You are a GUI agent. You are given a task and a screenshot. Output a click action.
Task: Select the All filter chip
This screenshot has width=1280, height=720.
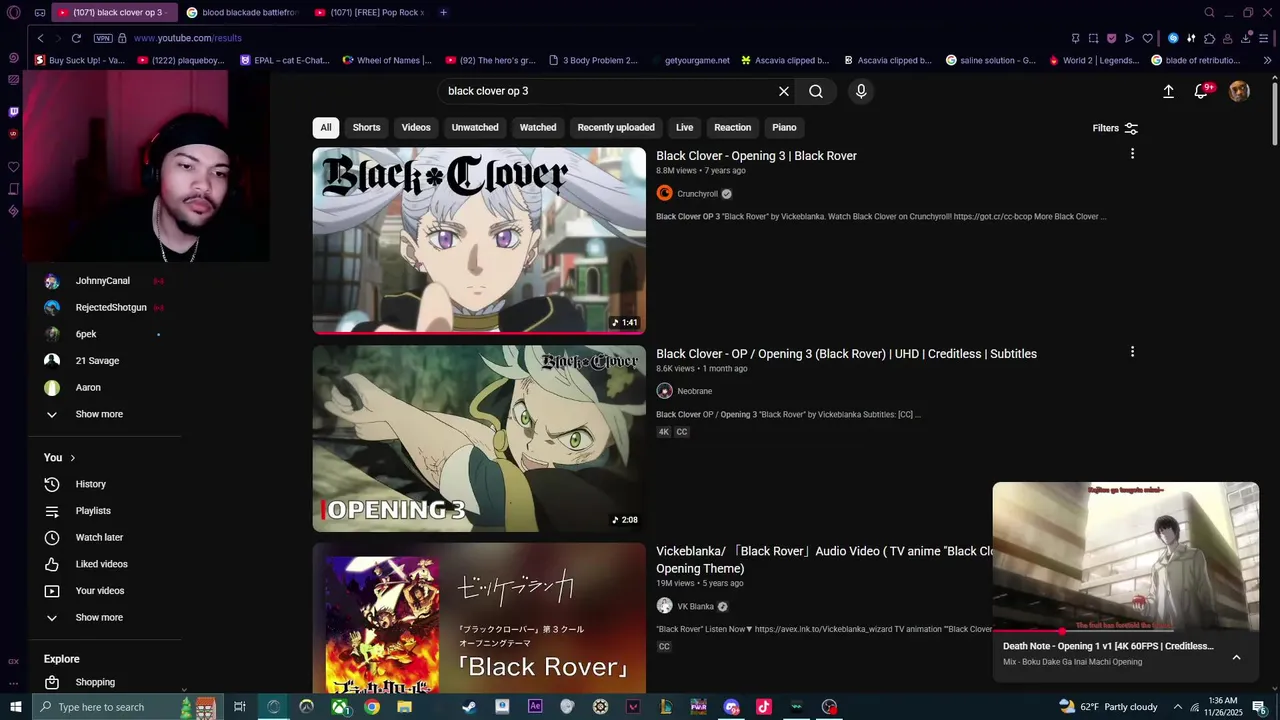[x=326, y=127]
